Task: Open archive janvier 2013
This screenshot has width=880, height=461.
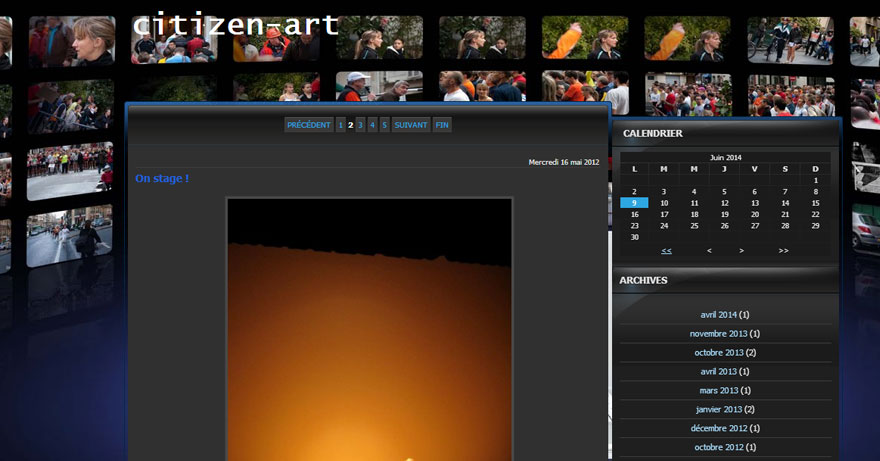Action: [719, 409]
